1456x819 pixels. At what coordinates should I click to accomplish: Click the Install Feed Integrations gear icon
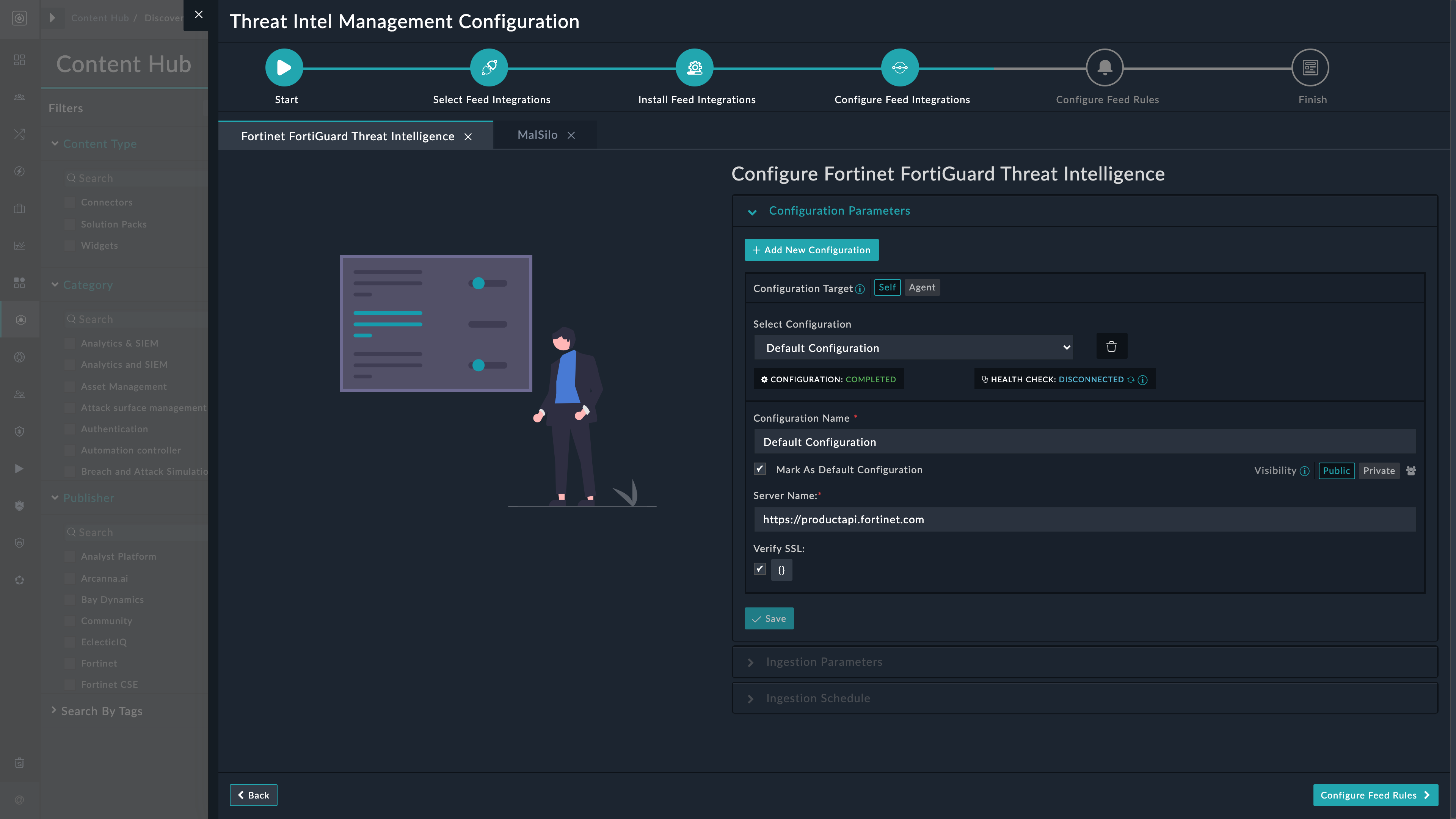pyautogui.click(x=694, y=68)
